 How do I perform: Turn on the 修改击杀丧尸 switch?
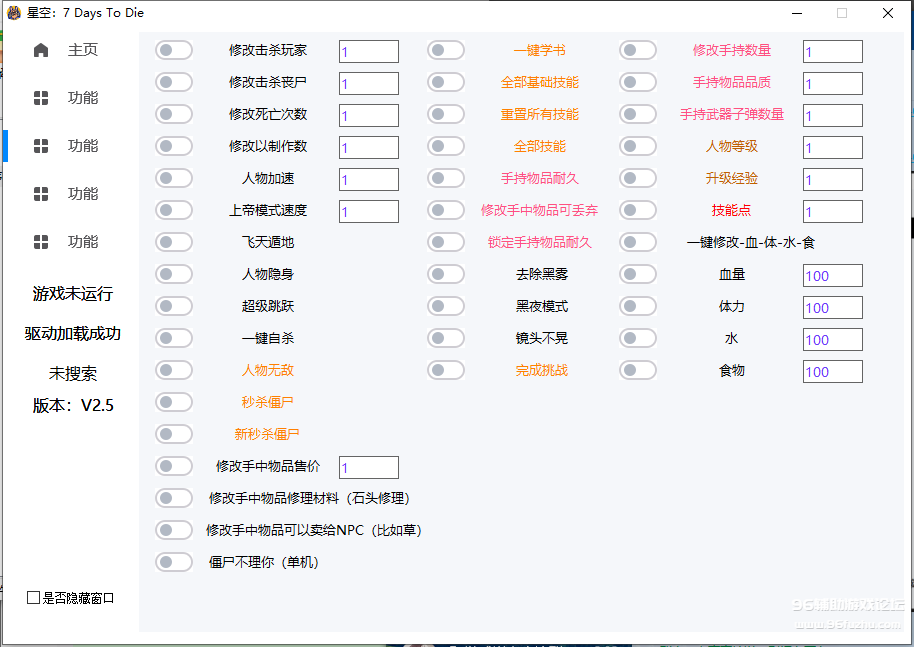174,82
